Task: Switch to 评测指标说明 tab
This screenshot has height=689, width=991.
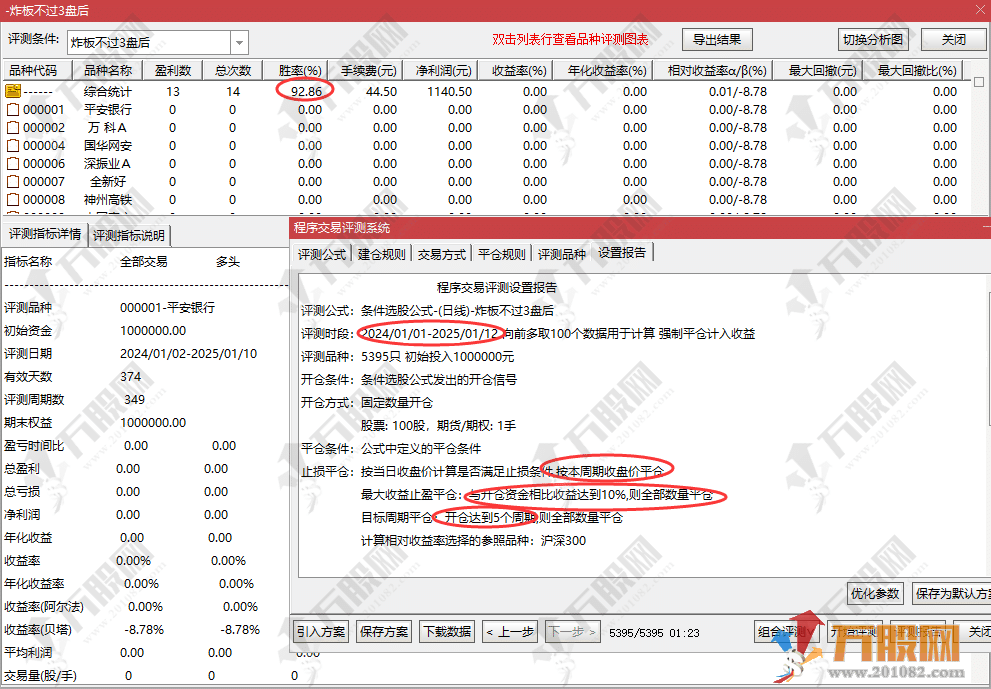Action: tap(129, 236)
